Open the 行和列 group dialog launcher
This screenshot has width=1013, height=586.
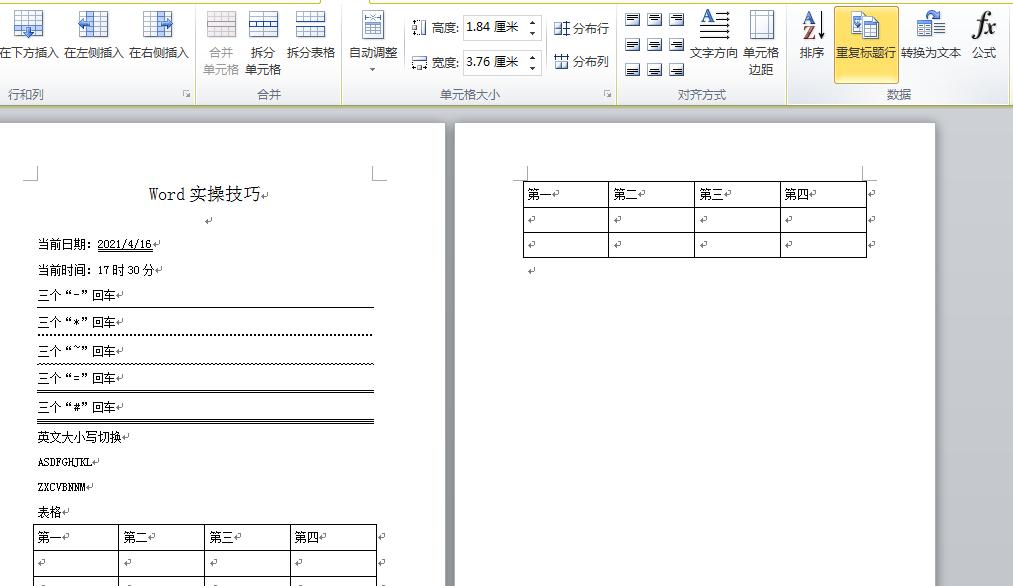(x=185, y=94)
